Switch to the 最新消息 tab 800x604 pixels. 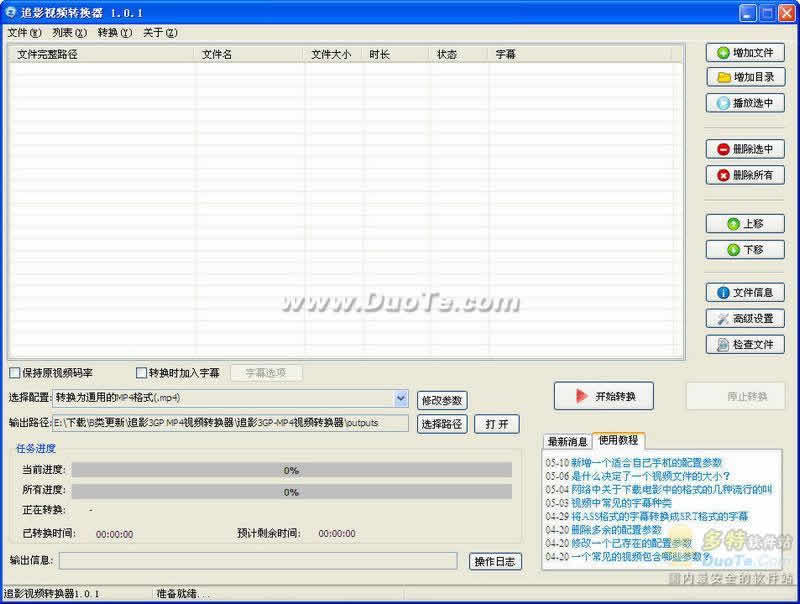566,441
